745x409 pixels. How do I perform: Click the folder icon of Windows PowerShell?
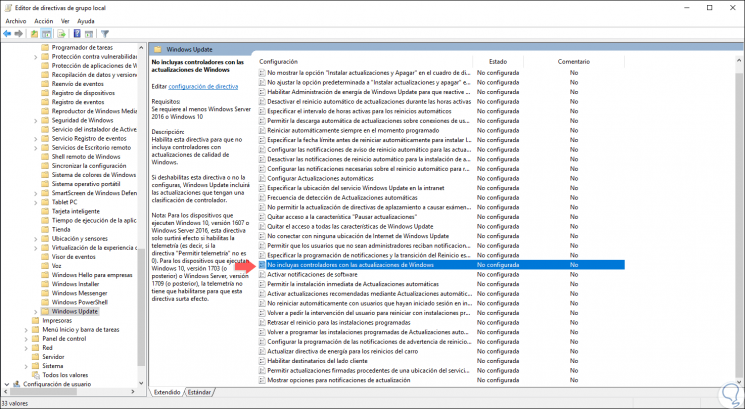[x=45, y=302]
